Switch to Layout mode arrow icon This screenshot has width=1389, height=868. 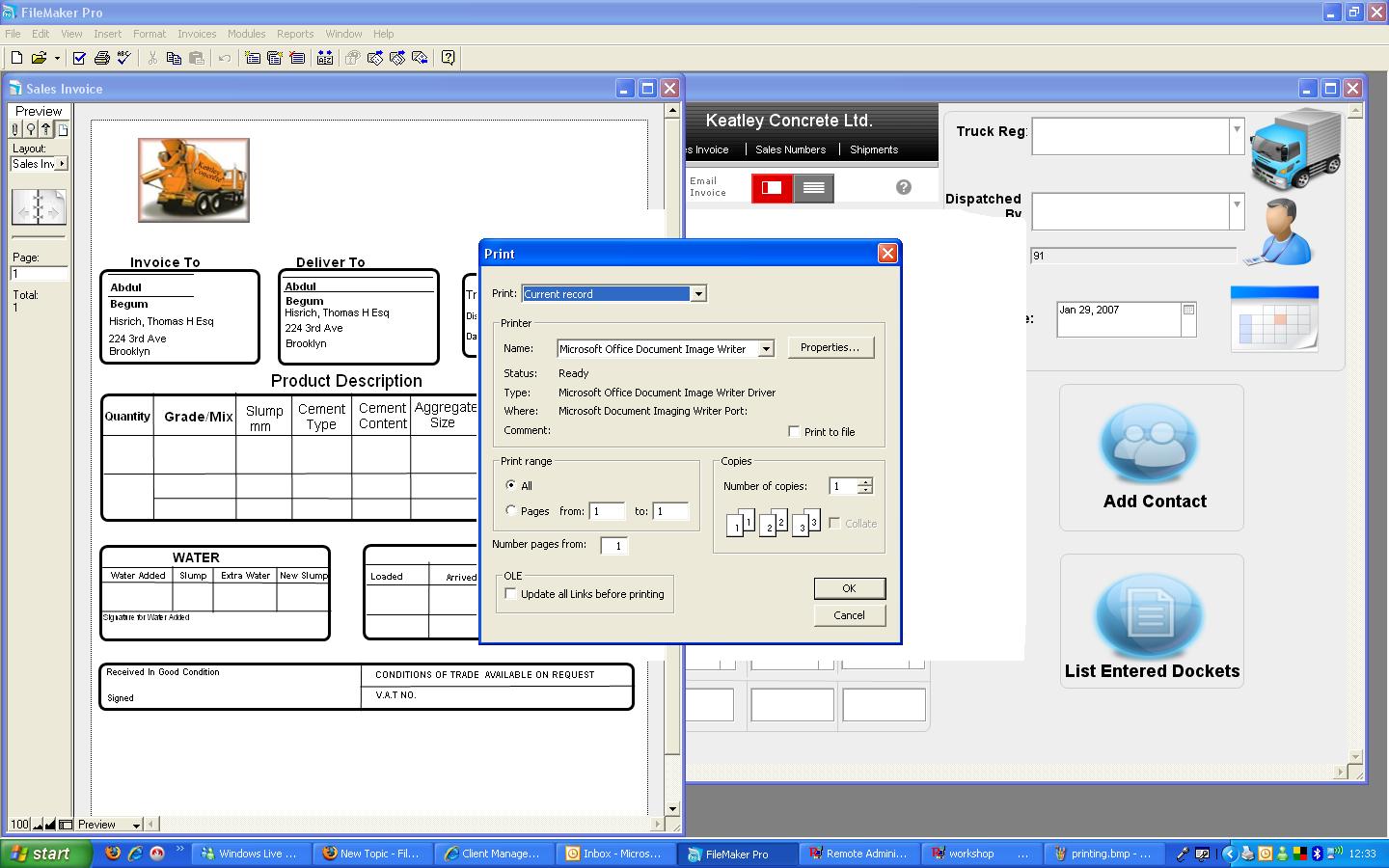[45, 129]
